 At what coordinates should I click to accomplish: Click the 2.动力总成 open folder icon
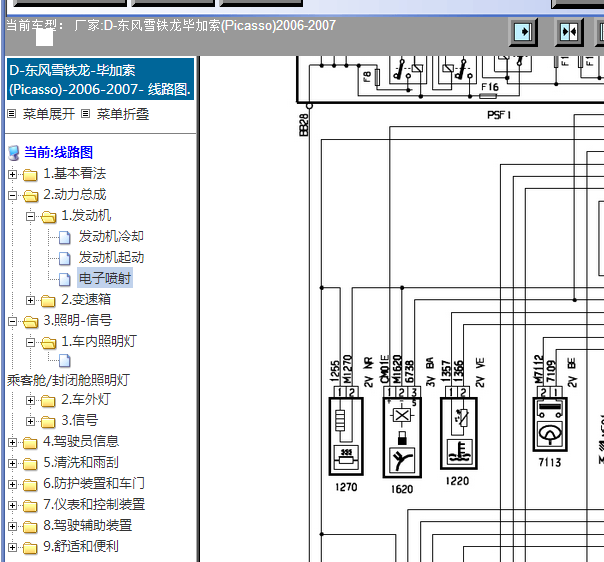click(30, 196)
